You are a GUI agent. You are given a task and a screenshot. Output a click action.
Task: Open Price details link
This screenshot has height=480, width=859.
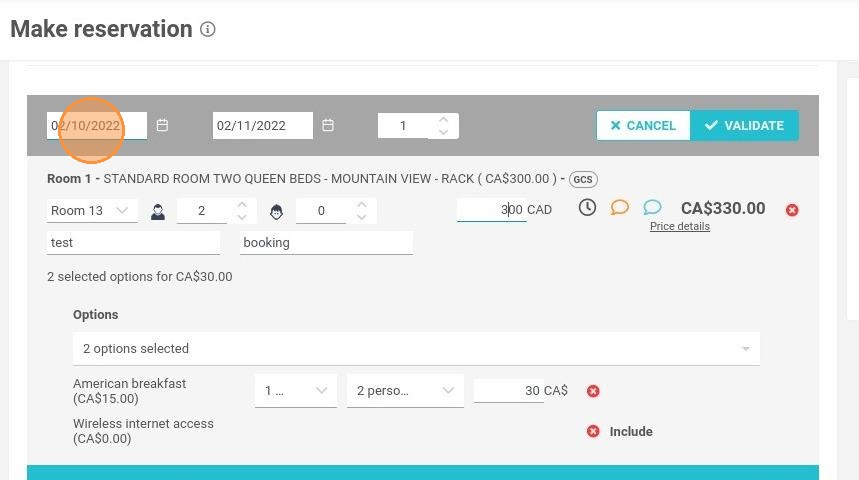680,226
